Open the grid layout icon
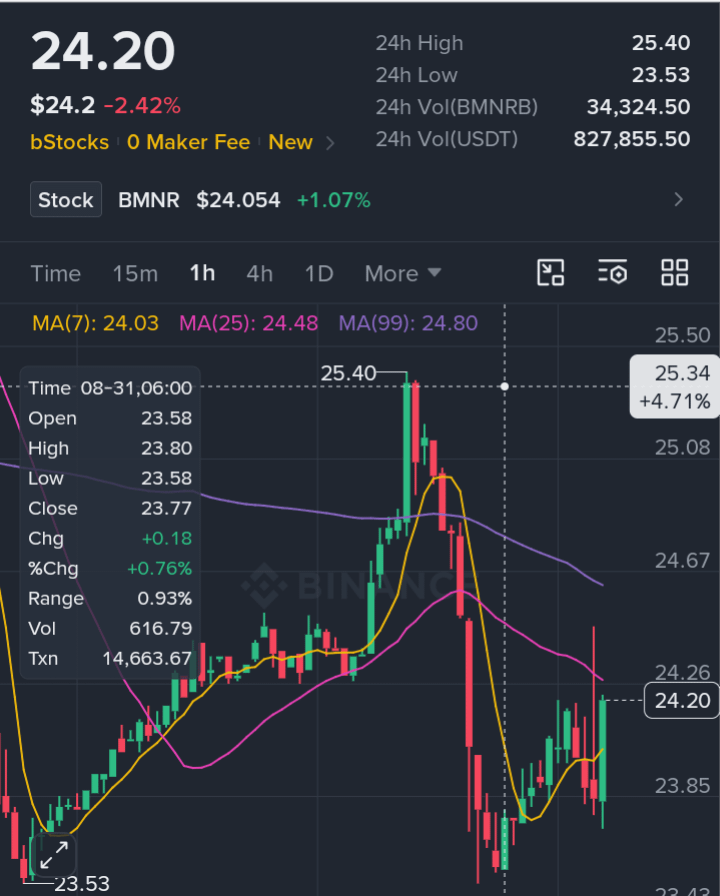The height and width of the screenshot is (896, 720). click(x=674, y=273)
